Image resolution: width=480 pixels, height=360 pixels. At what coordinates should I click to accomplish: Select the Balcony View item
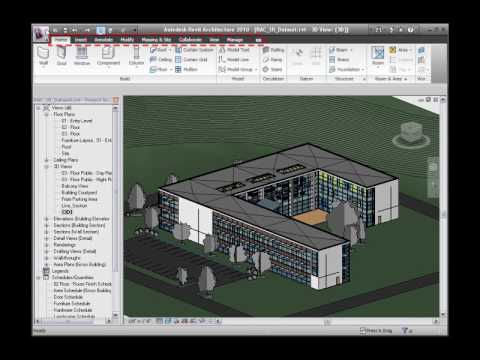(75, 186)
